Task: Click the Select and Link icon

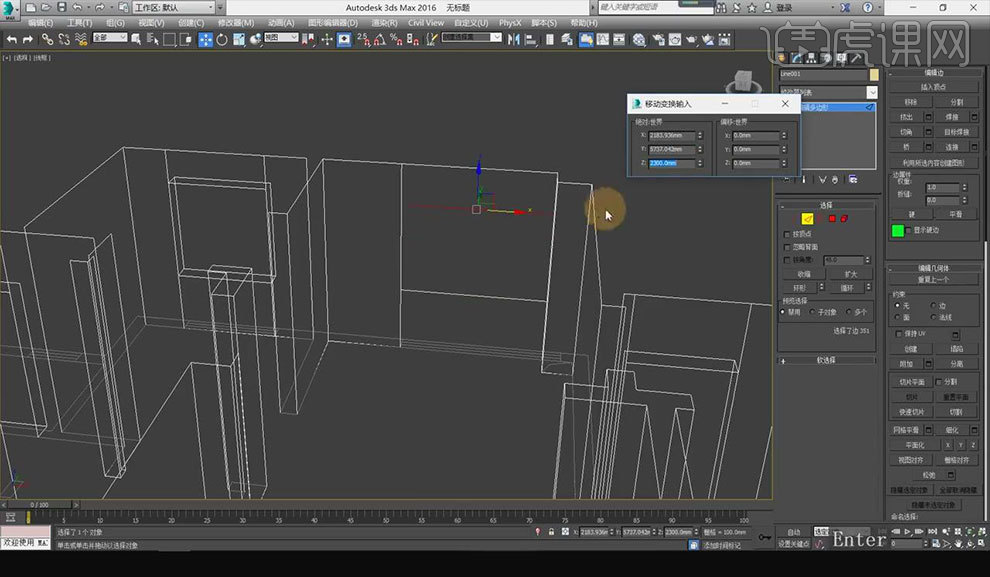Action: point(47,39)
